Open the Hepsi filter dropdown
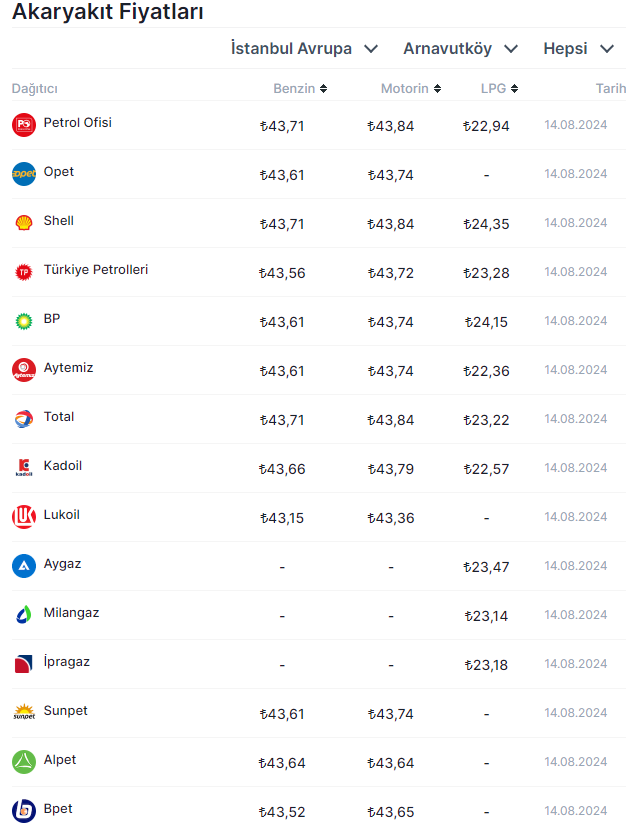Image resolution: width=626 pixels, height=823 pixels. click(x=578, y=48)
